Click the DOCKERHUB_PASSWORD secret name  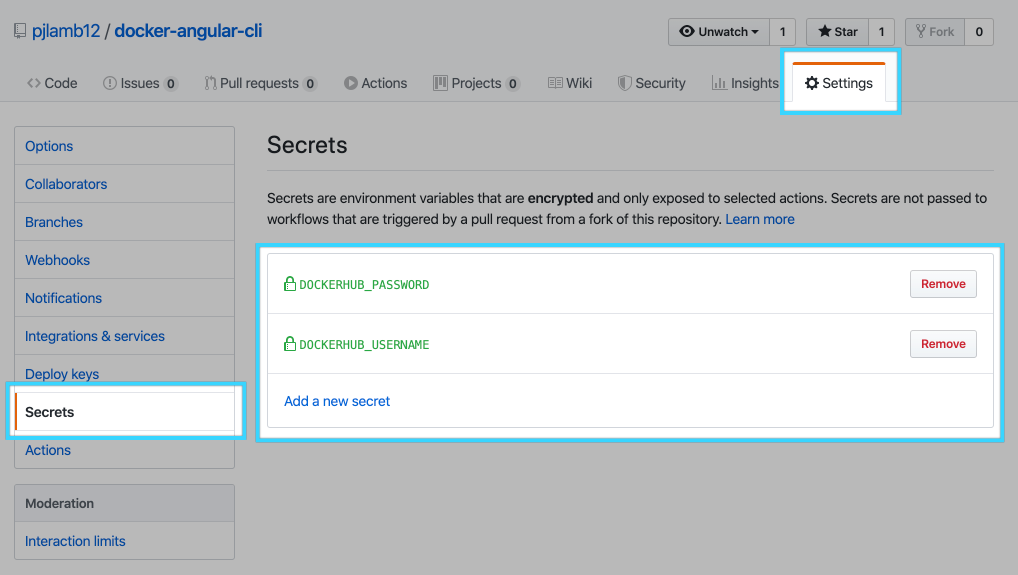click(364, 284)
